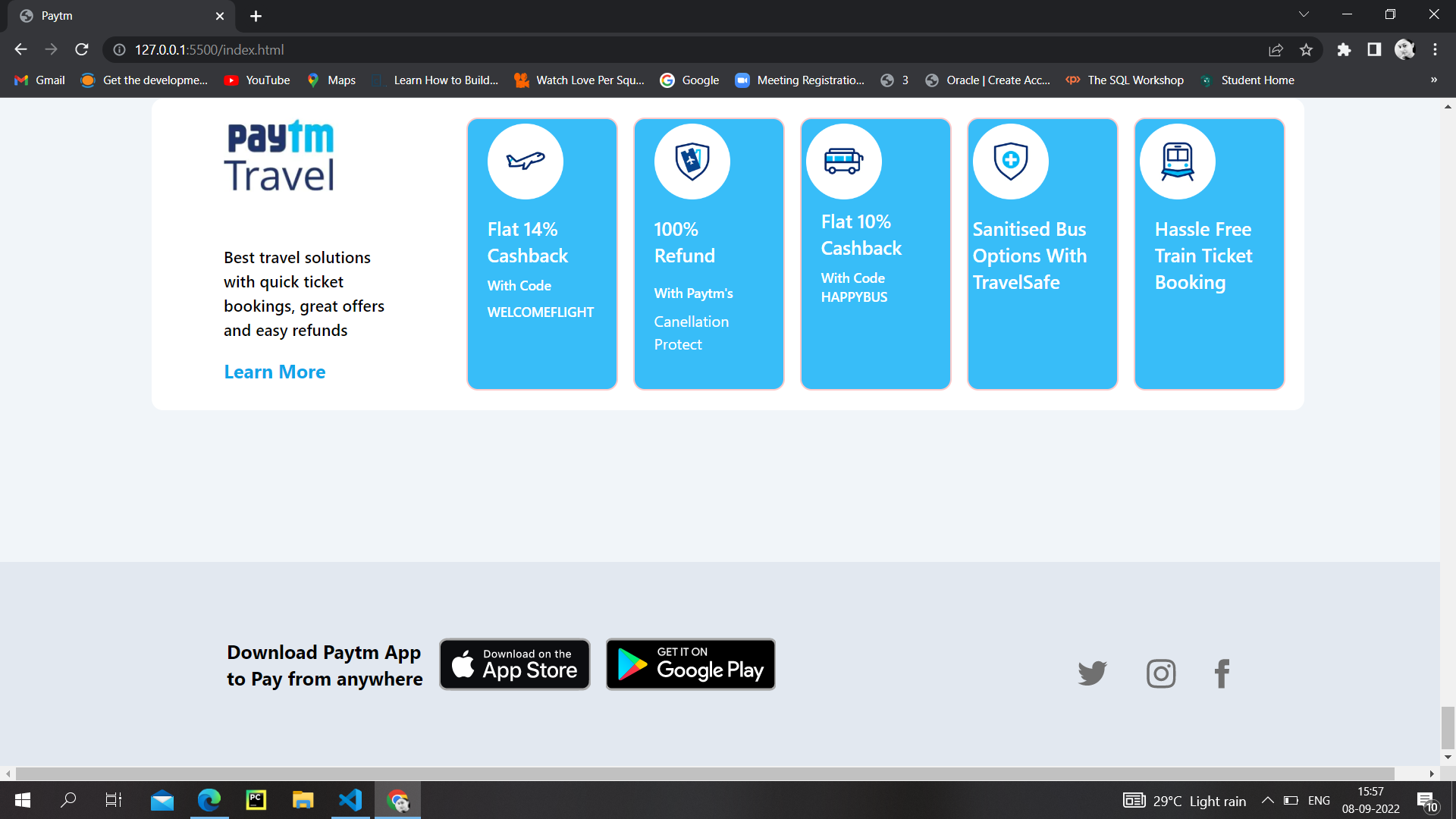
Task: Click the airplane icon on the cashback card
Action: pyautogui.click(x=525, y=161)
